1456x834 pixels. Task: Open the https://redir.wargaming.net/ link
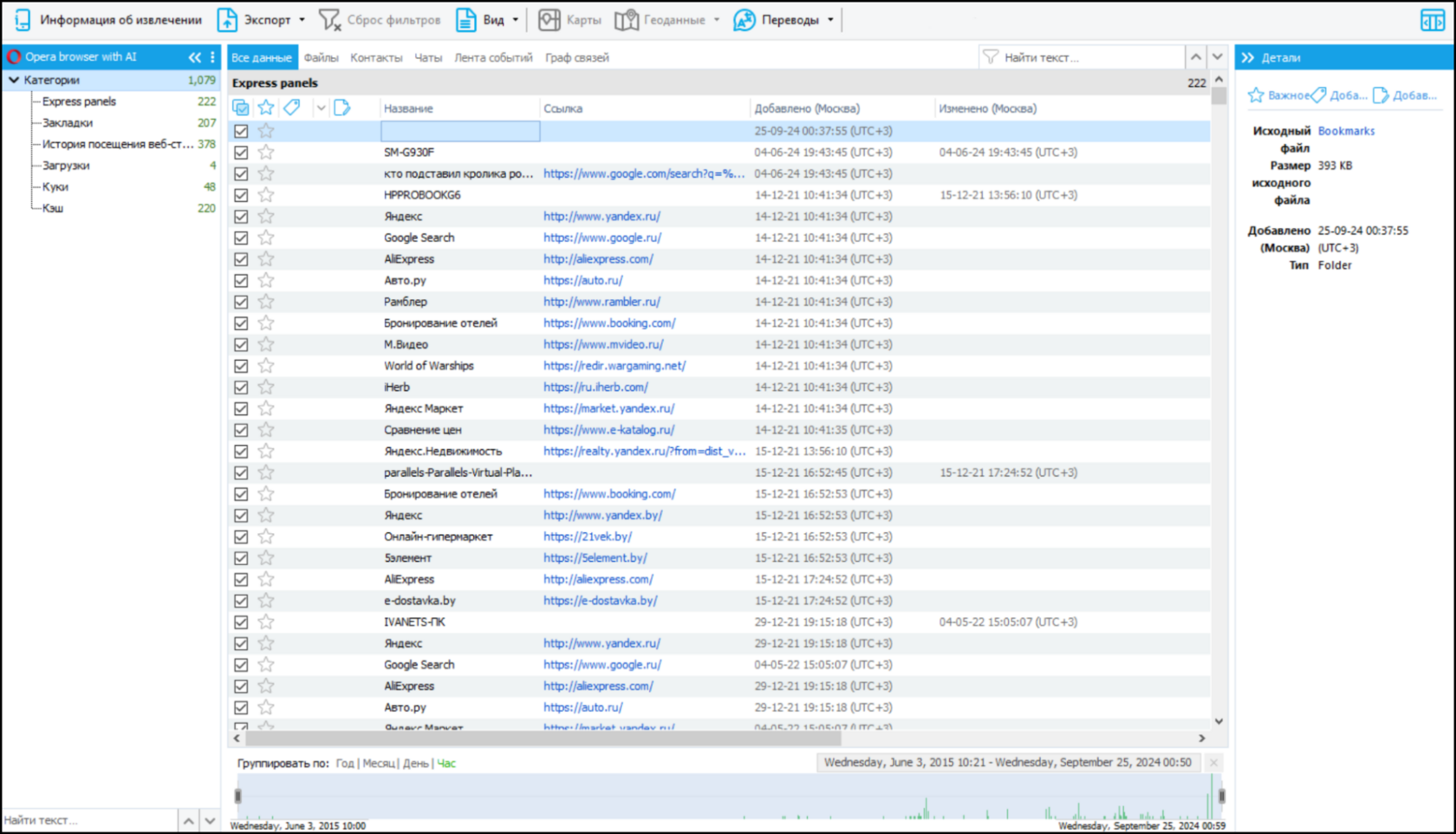point(614,366)
